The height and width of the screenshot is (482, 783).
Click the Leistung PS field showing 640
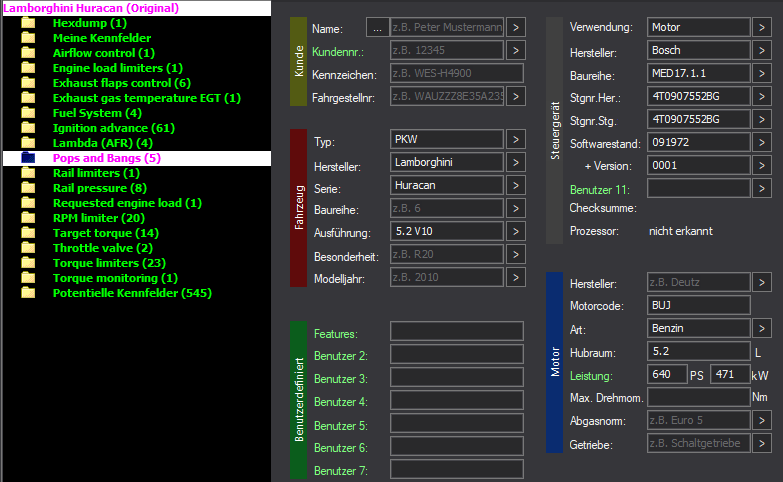(665, 375)
